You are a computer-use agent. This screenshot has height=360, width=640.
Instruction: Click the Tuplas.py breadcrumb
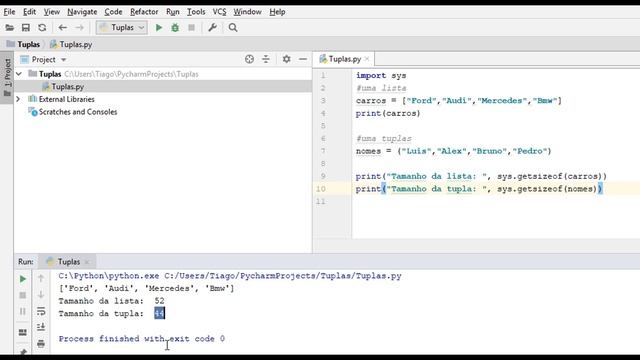click(71, 44)
